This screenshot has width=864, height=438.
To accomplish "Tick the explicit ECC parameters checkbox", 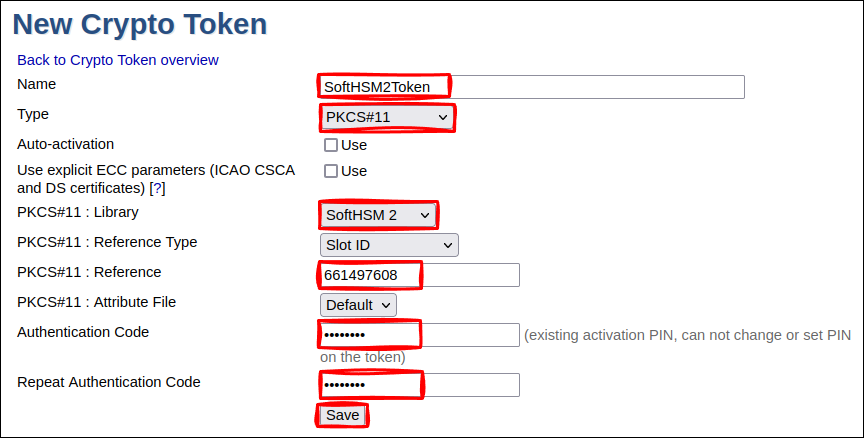I will point(331,171).
